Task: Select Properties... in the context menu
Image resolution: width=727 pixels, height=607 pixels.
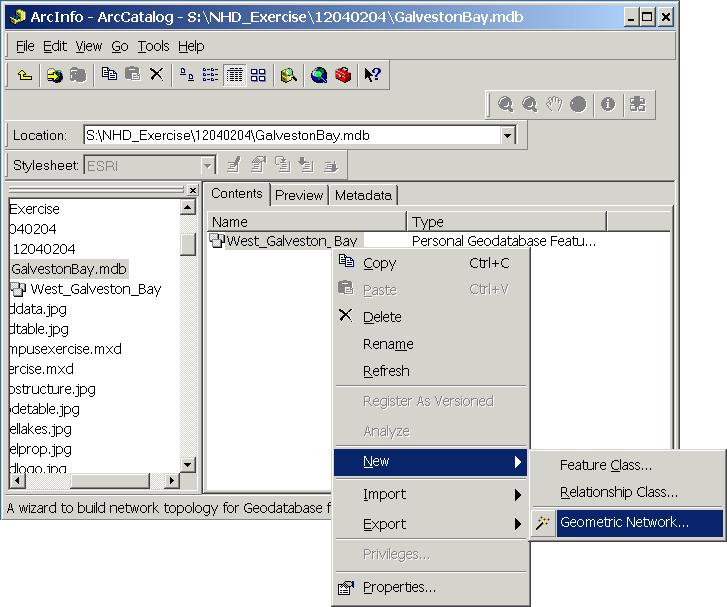Action: pos(399,587)
